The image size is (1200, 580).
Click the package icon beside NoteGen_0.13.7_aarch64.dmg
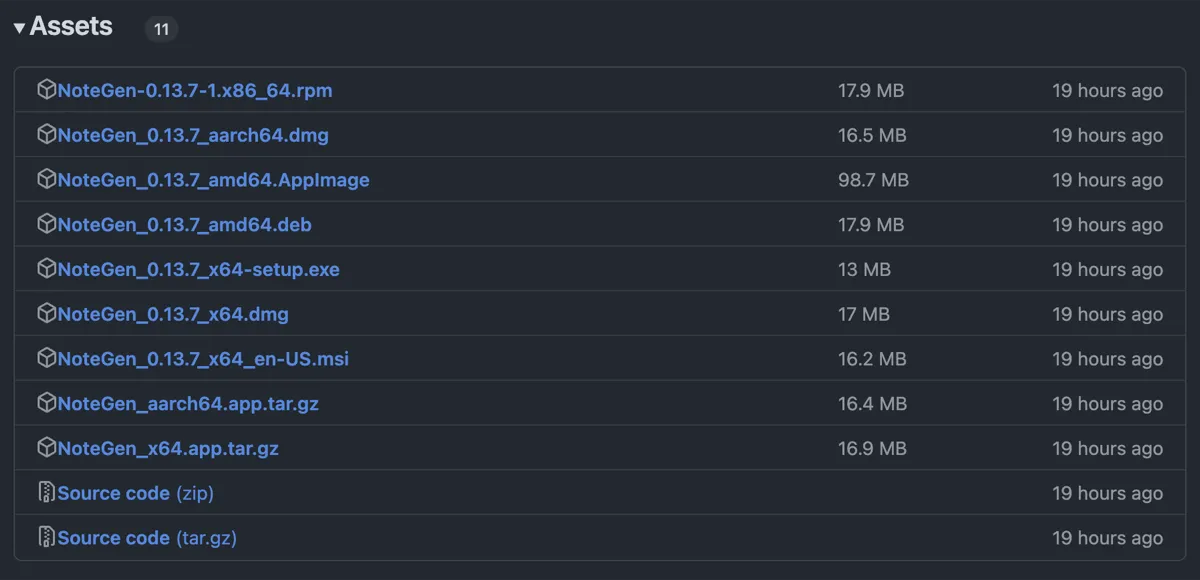point(46,135)
